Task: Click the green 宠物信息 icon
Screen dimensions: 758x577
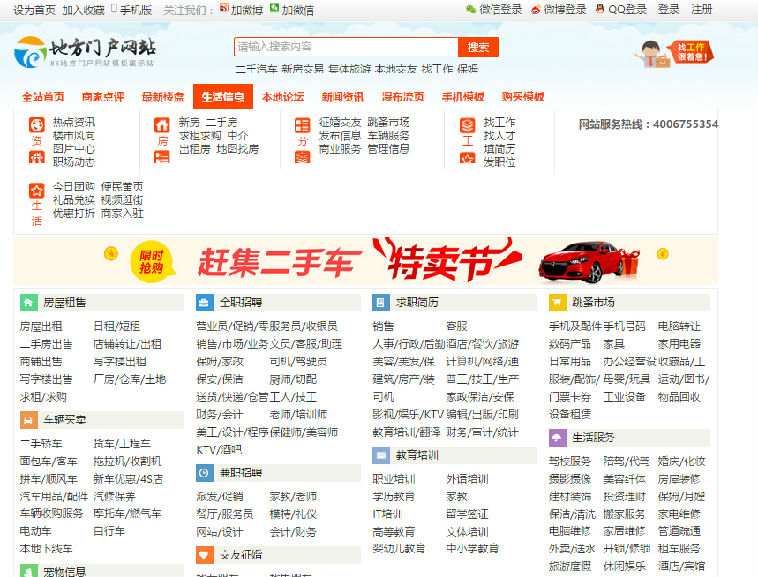Action: pyautogui.click(x=29, y=571)
